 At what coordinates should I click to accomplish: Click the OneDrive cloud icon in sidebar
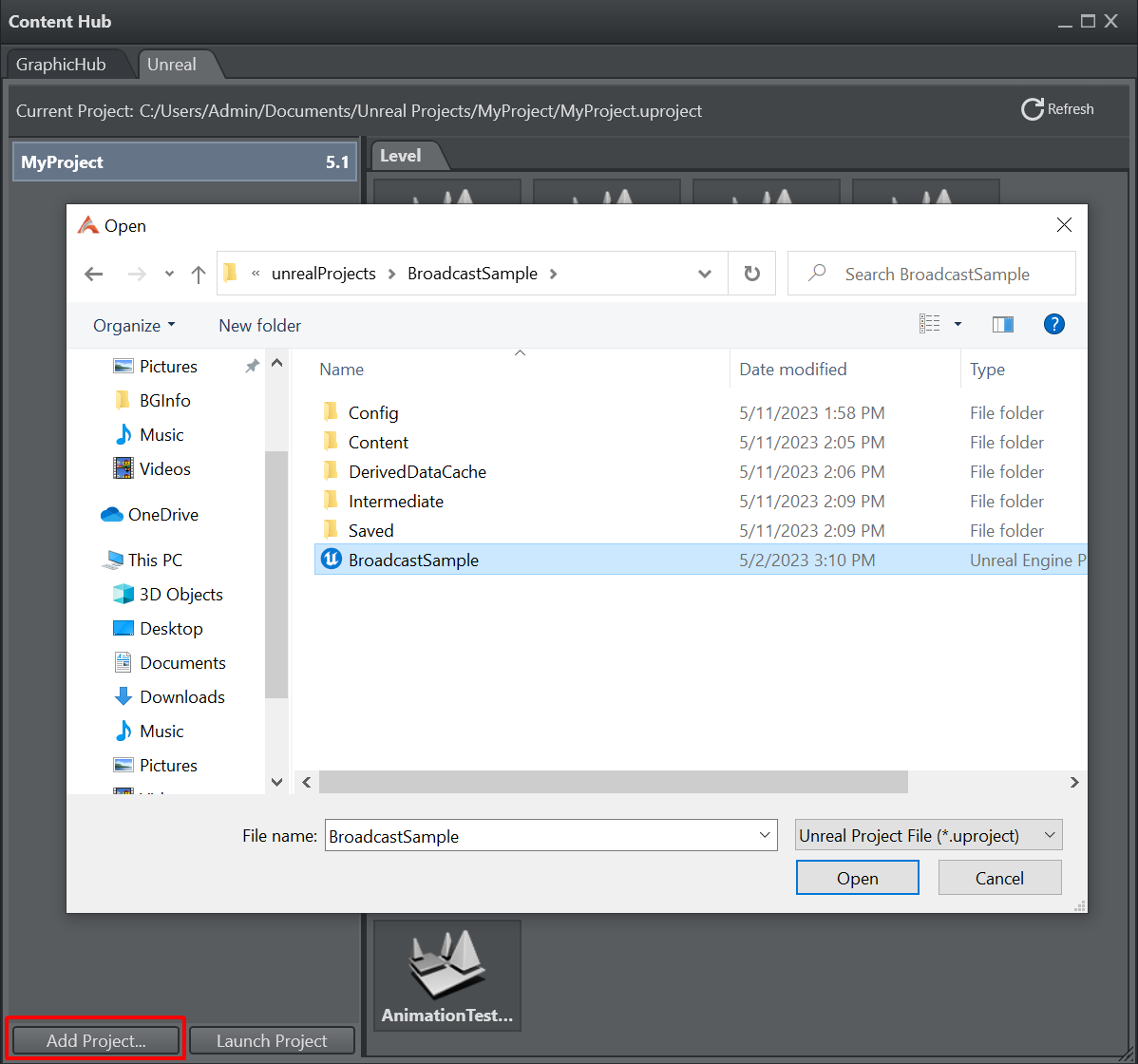112,515
